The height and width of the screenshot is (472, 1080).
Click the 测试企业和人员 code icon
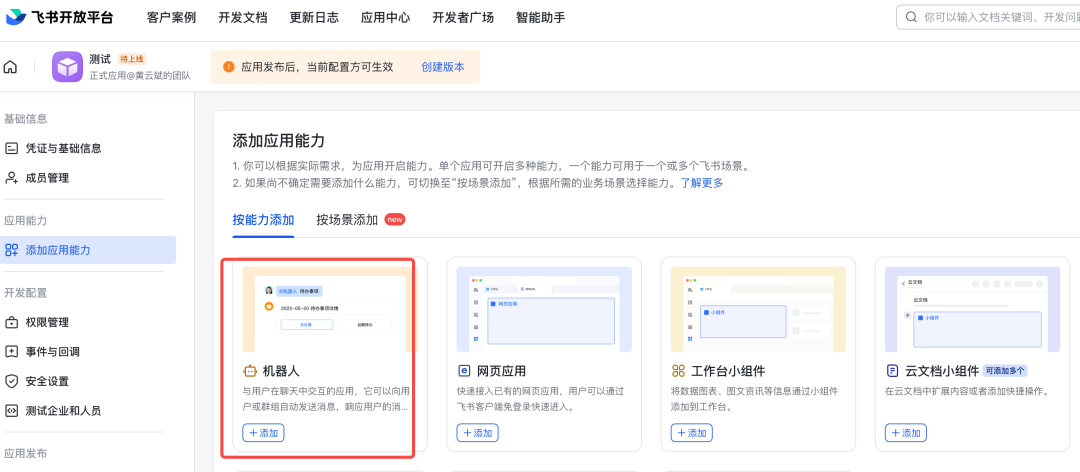point(11,411)
